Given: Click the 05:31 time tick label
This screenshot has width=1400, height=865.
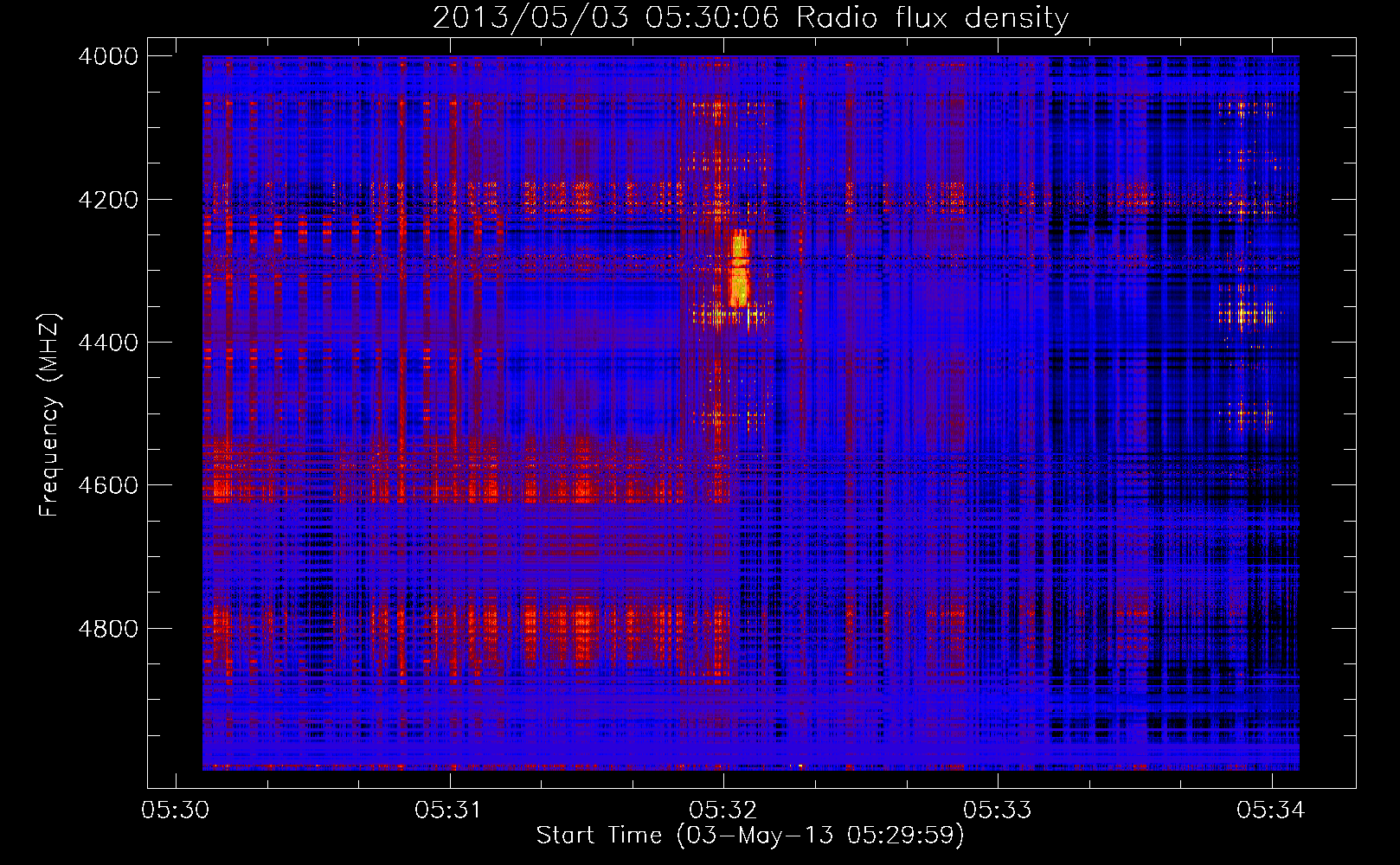Looking at the screenshot, I should [x=449, y=810].
